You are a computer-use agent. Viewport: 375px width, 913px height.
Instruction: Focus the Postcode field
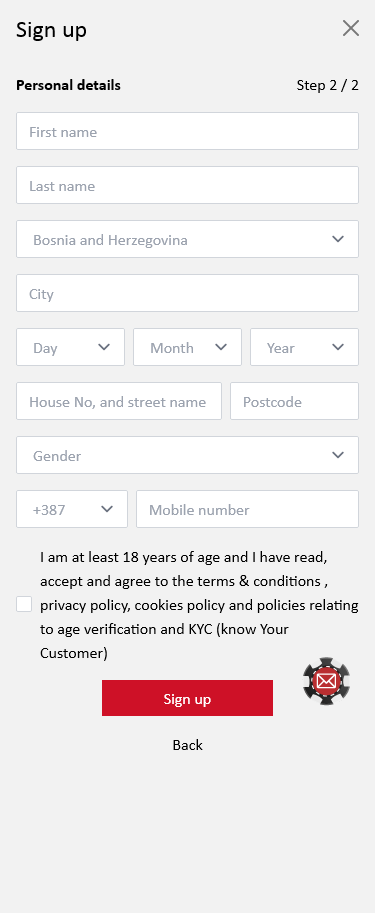[x=295, y=401]
